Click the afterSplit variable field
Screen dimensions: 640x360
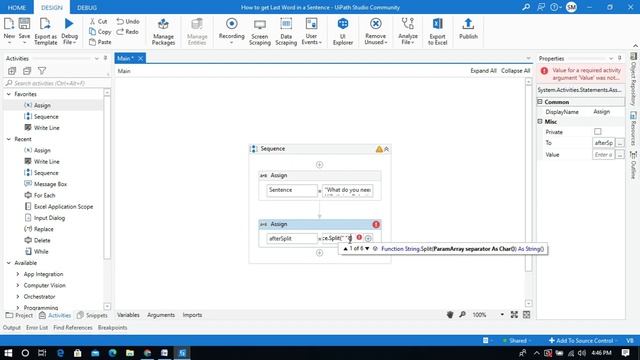point(292,238)
